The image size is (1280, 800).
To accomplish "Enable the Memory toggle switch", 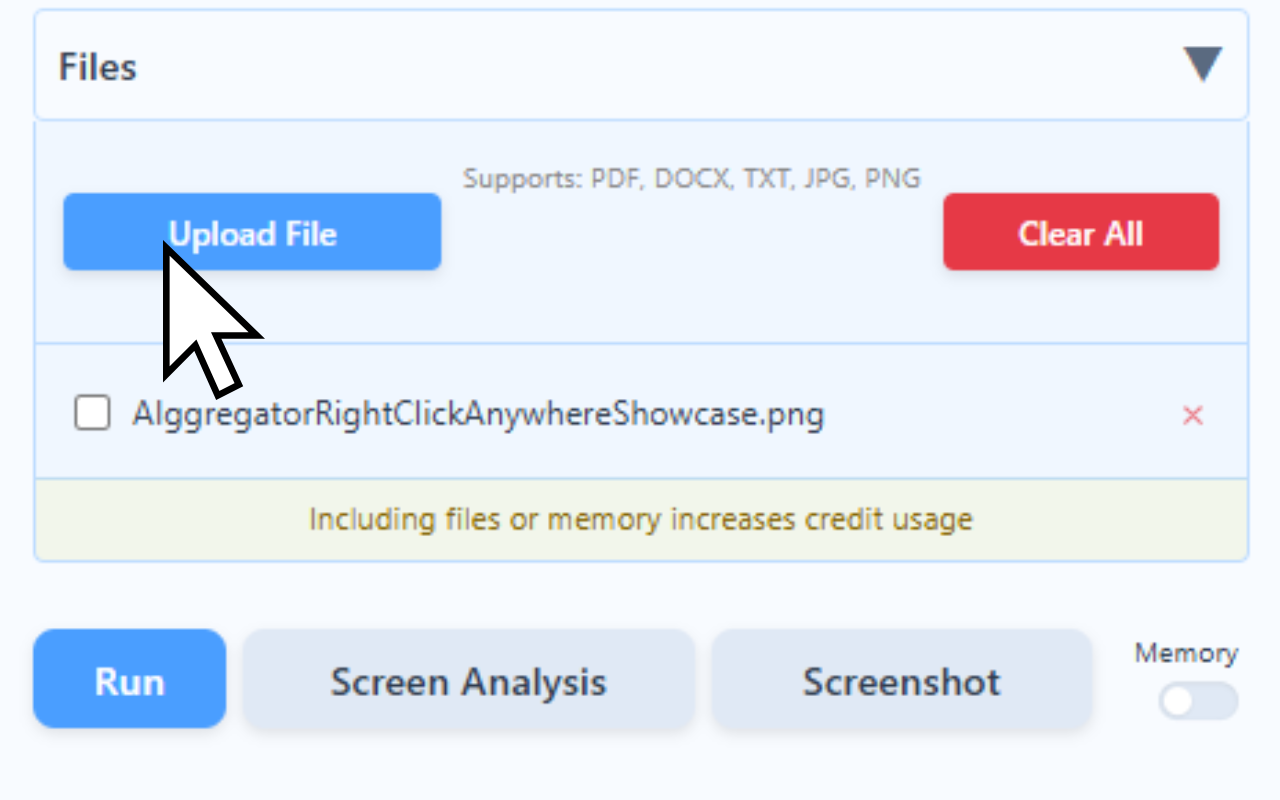I will pyautogui.click(x=1198, y=701).
